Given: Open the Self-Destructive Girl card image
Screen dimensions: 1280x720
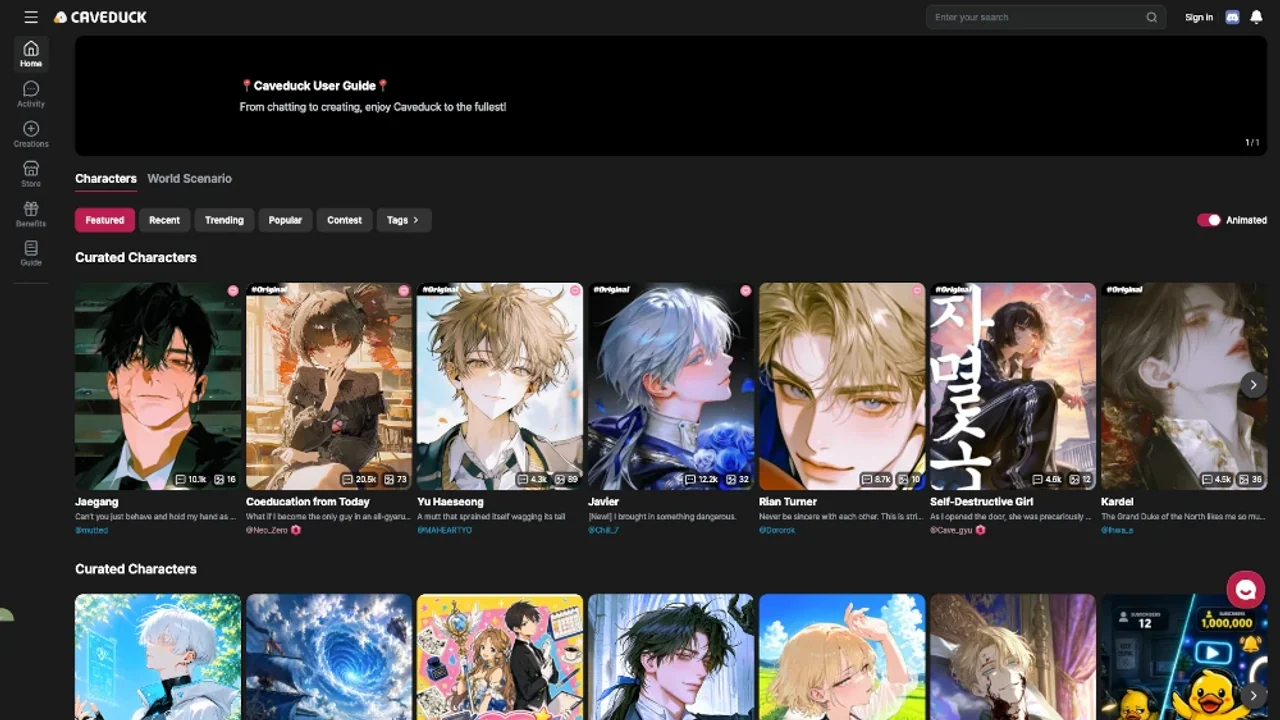Looking at the screenshot, I should coord(1013,386).
